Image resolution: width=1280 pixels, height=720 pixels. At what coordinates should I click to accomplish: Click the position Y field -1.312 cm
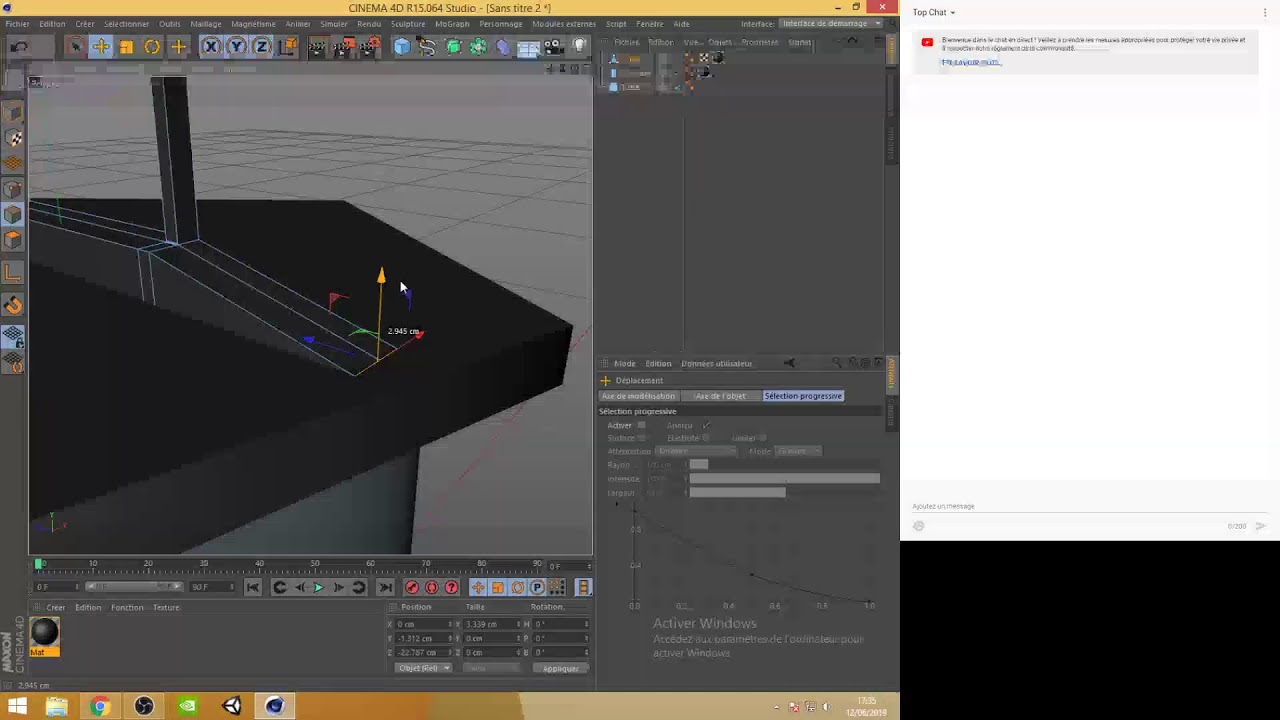click(425, 638)
